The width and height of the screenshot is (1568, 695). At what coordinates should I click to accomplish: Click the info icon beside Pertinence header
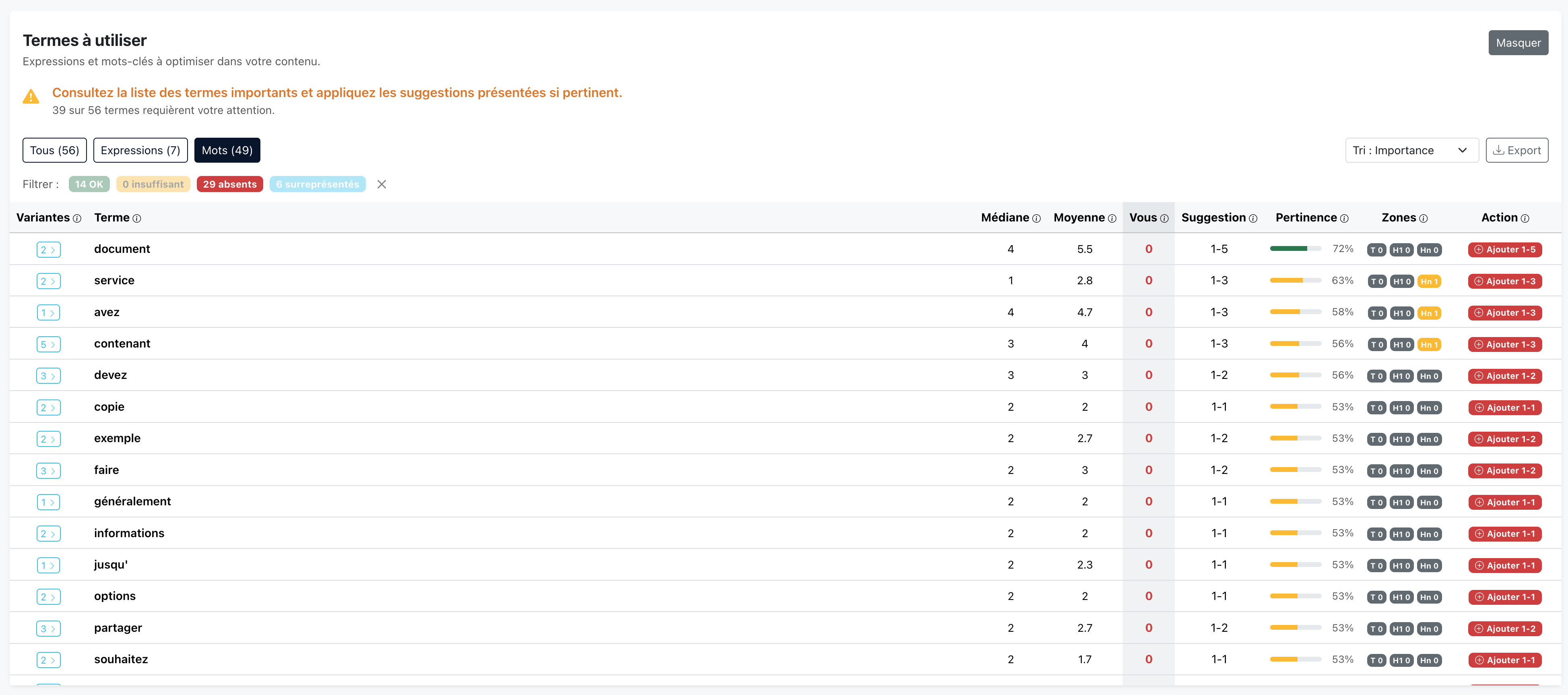click(1344, 219)
